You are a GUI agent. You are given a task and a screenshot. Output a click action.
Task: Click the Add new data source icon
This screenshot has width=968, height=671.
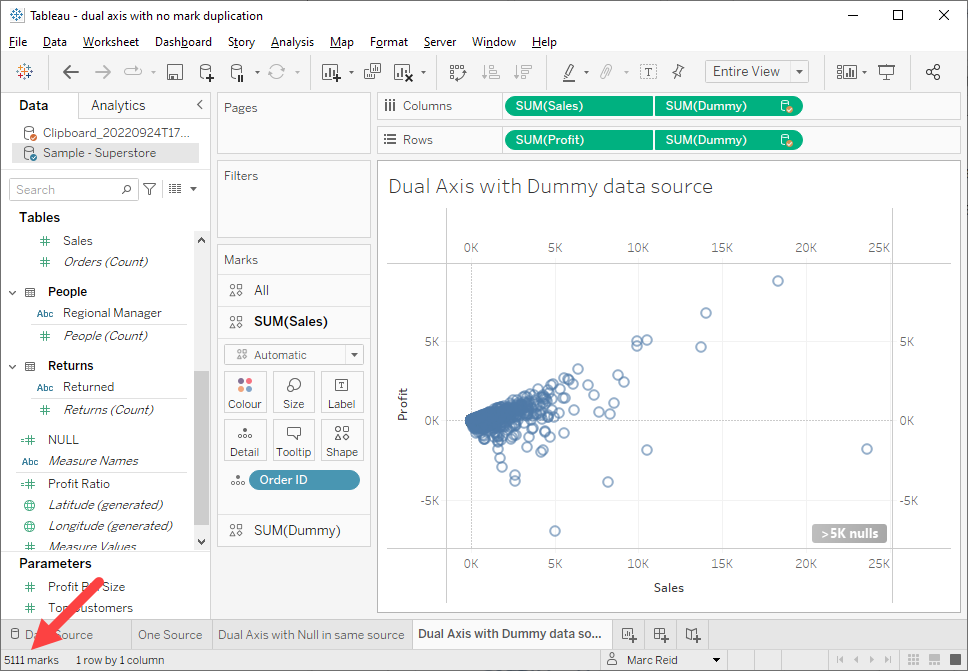pos(206,72)
